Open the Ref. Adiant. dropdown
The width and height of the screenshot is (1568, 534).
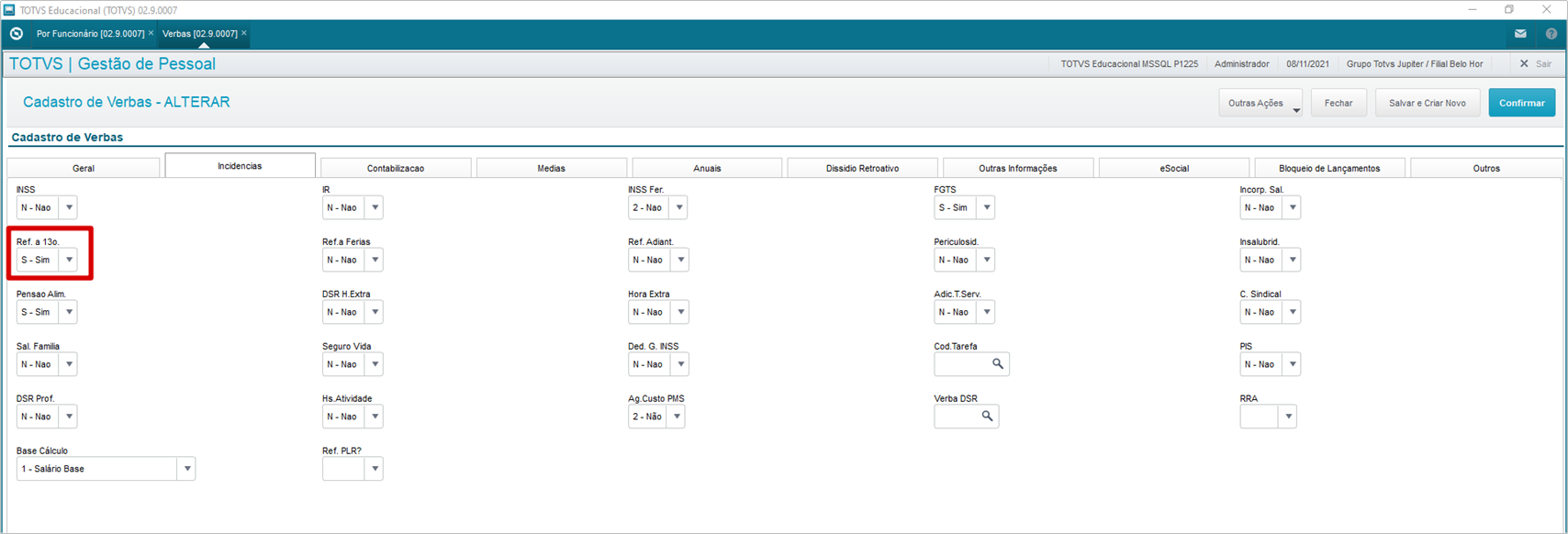pyautogui.click(x=658, y=260)
